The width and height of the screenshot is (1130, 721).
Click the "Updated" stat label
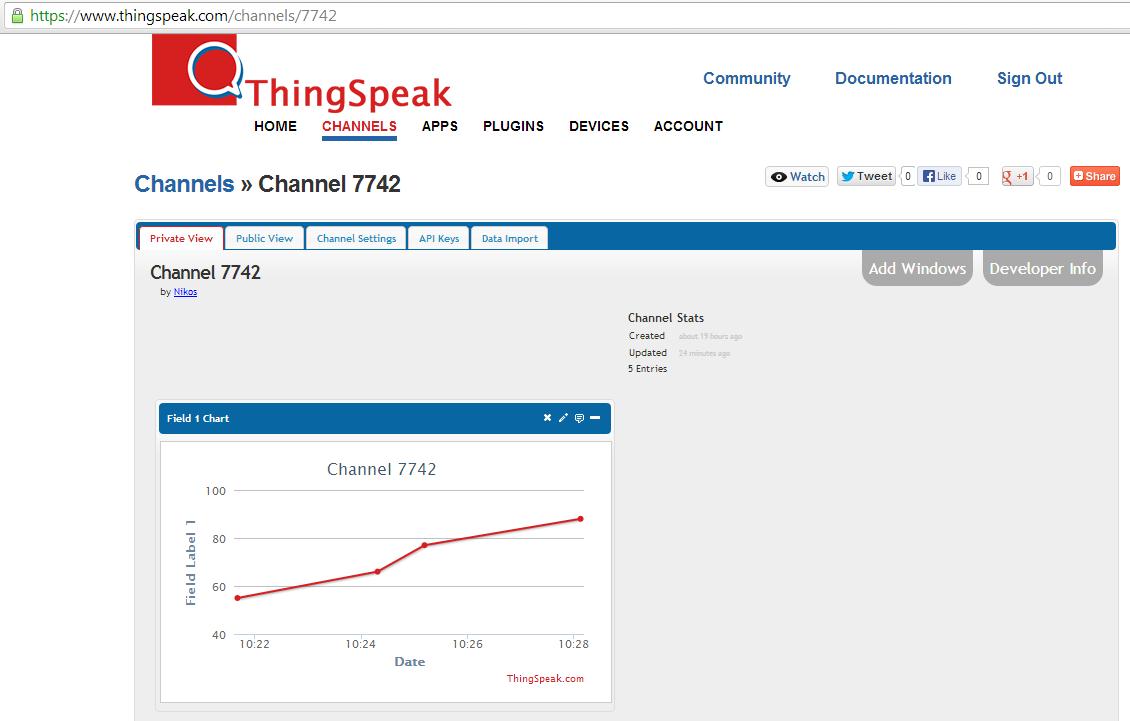[x=648, y=353]
